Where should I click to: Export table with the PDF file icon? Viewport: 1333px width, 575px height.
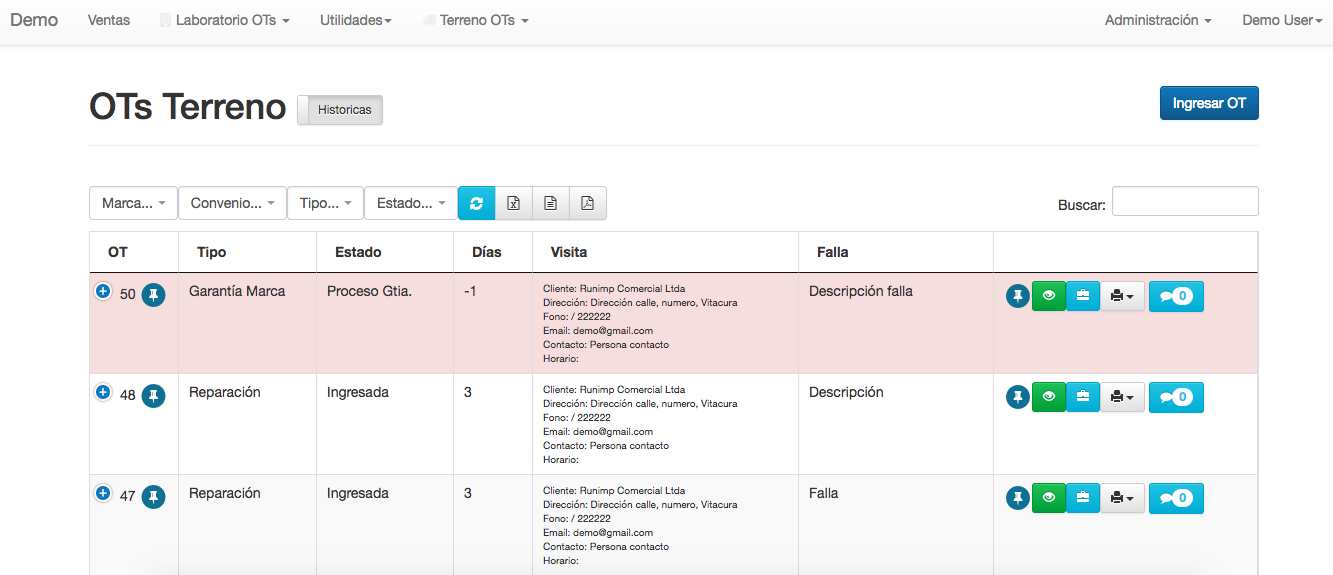click(587, 203)
